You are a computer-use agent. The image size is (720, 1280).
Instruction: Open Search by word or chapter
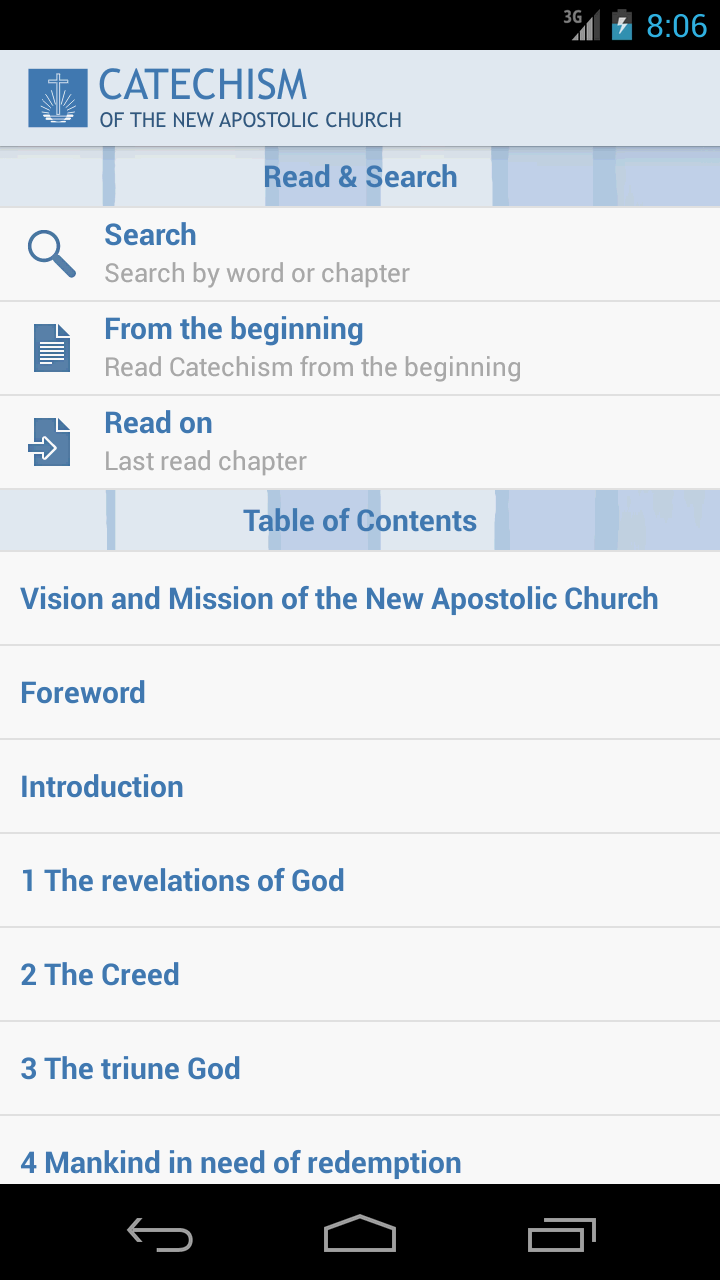[x=360, y=254]
